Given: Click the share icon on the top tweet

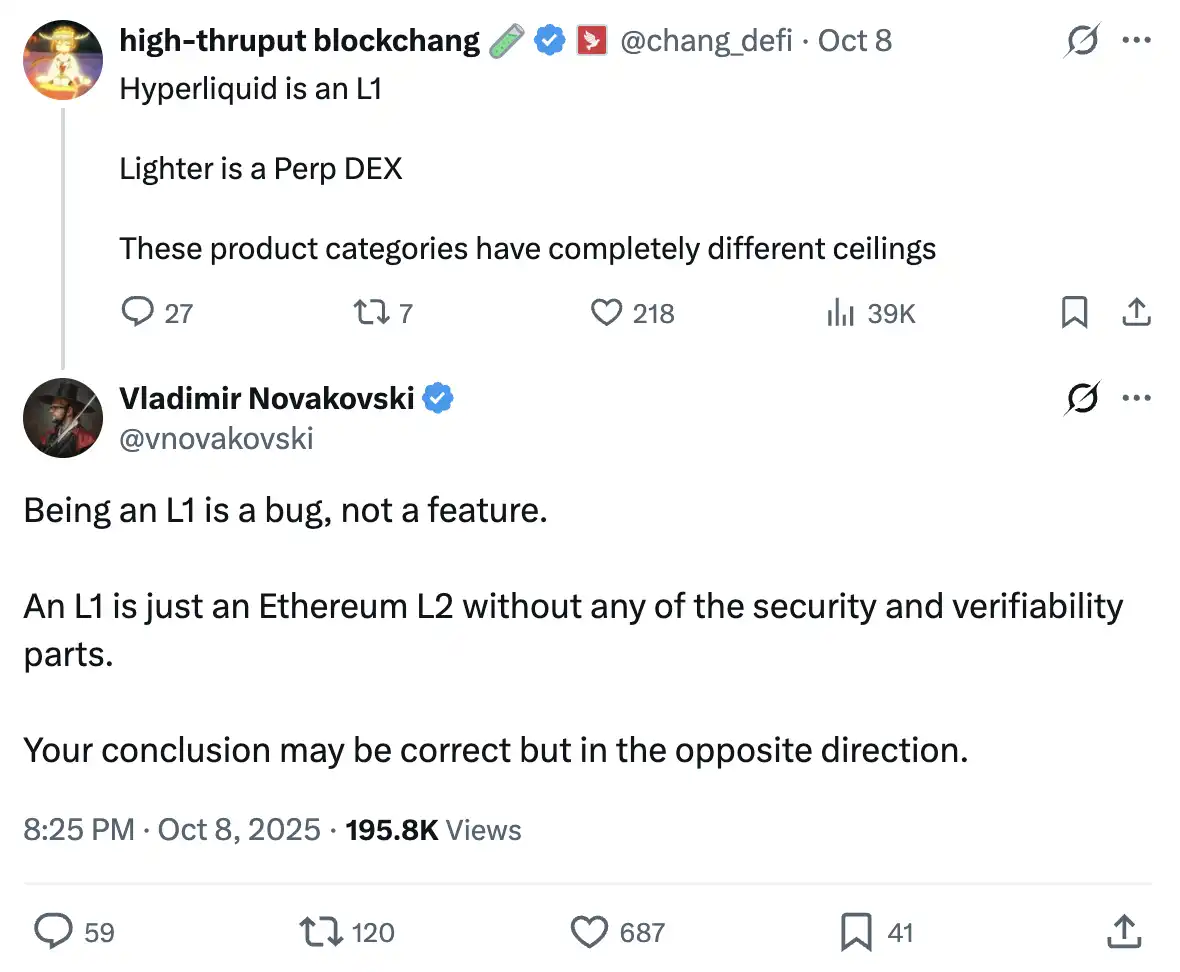Looking at the screenshot, I should (1136, 312).
